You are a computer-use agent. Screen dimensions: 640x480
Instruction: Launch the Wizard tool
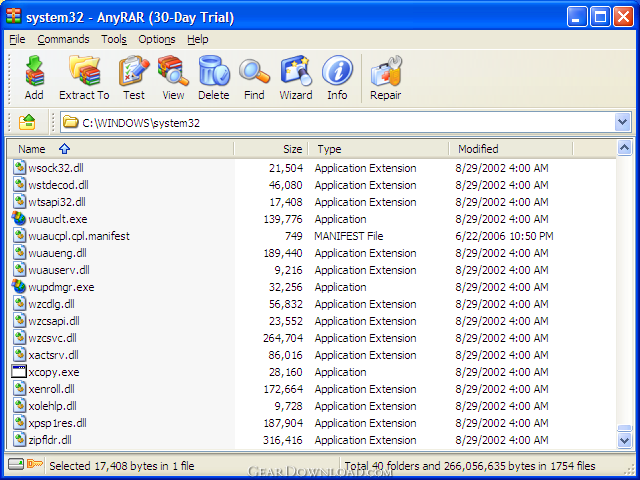click(296, 78)
